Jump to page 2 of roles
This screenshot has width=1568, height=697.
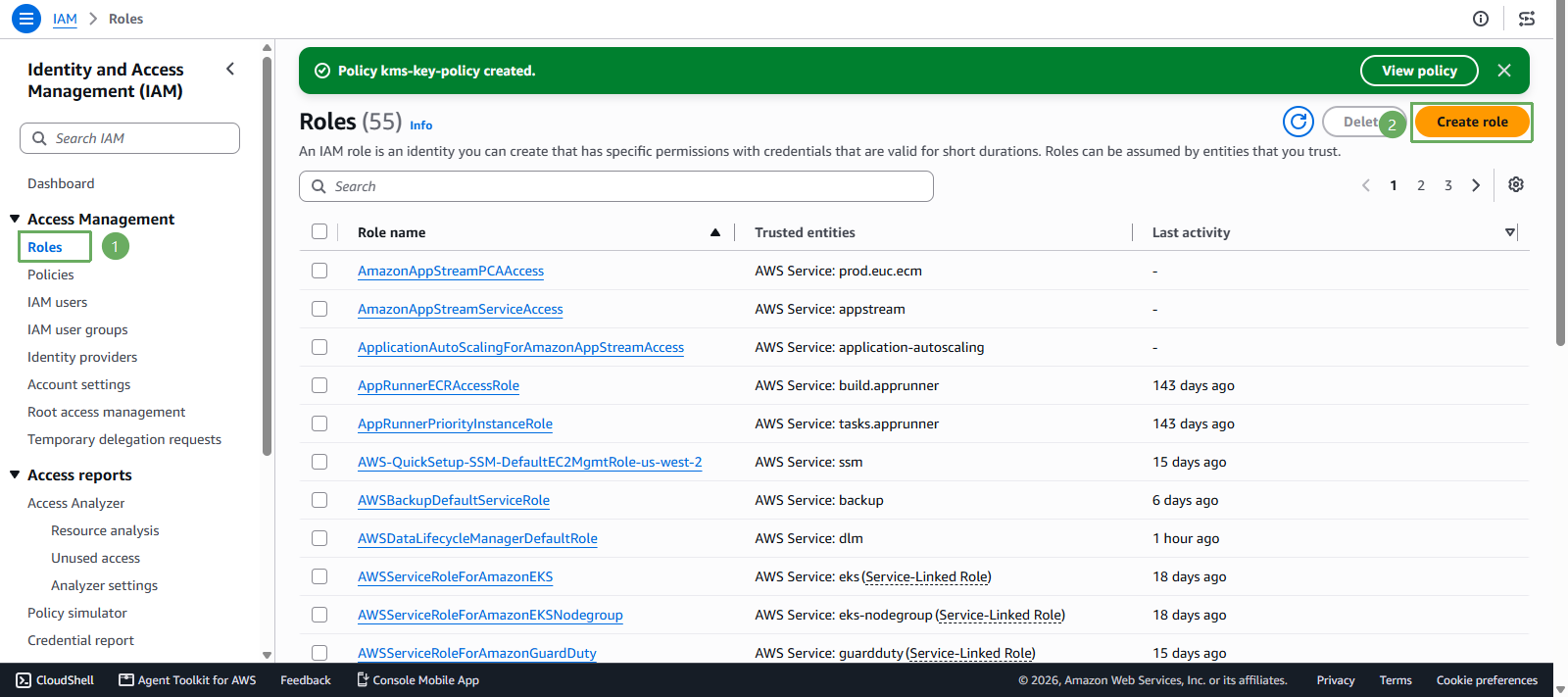click(x=1421, y=185)
